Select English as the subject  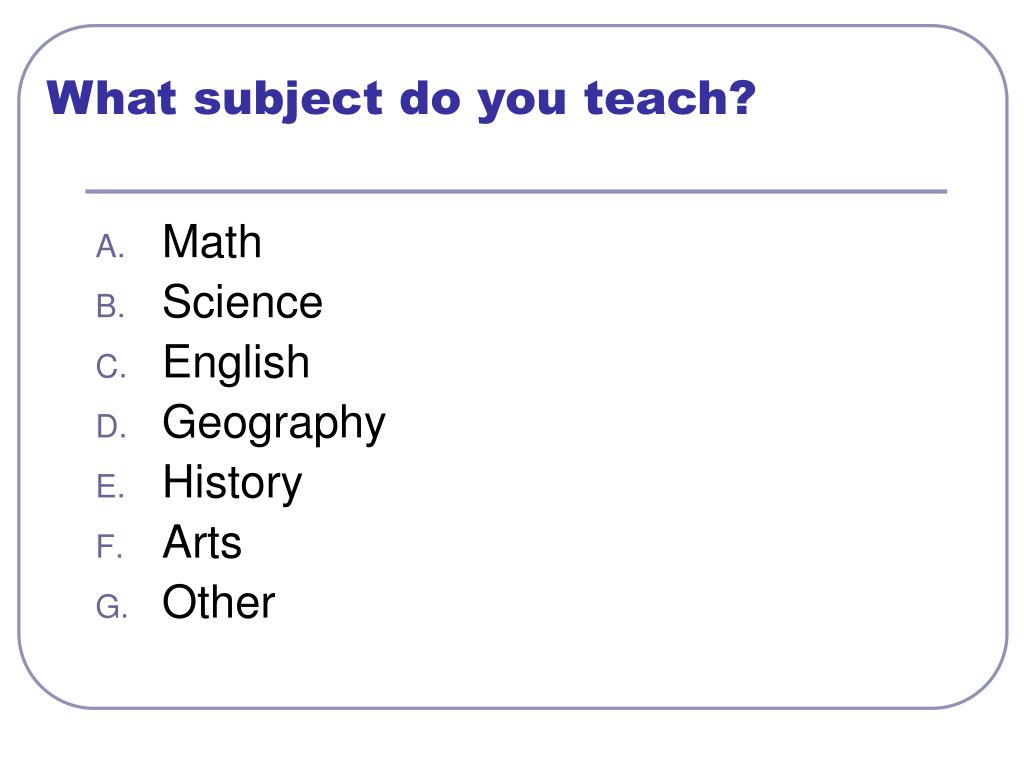[x=236, y=363]
